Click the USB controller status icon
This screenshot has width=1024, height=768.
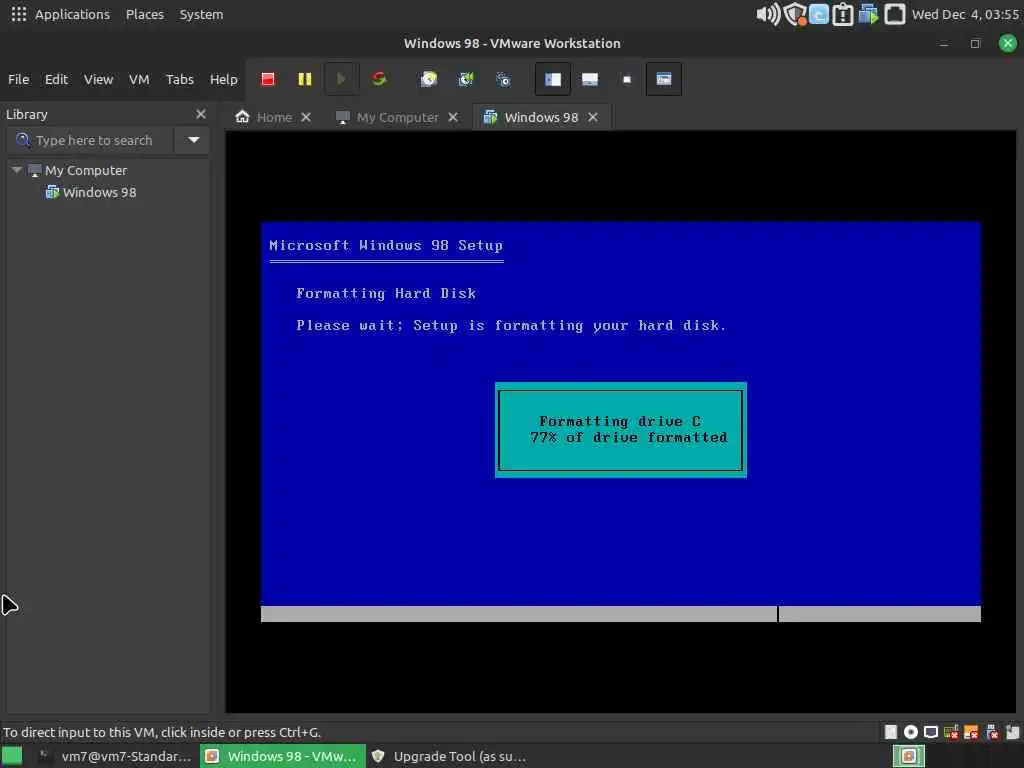(991, 732)
